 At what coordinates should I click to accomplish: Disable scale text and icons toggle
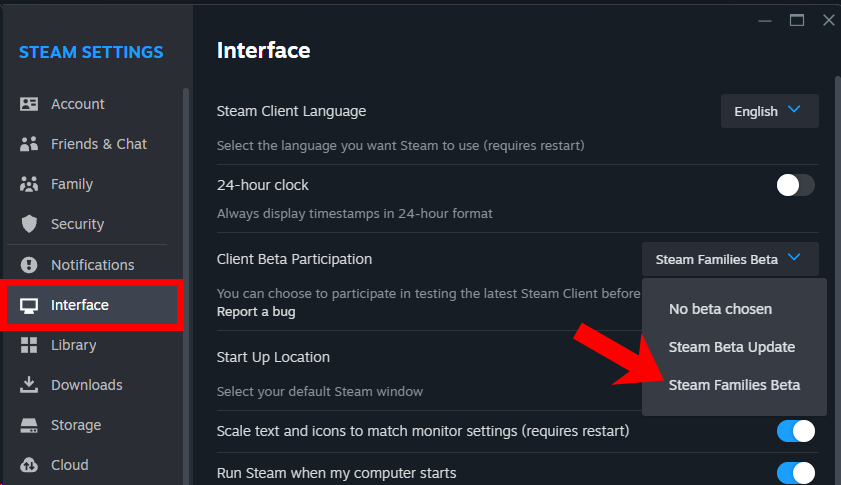(x=795, y=431)
